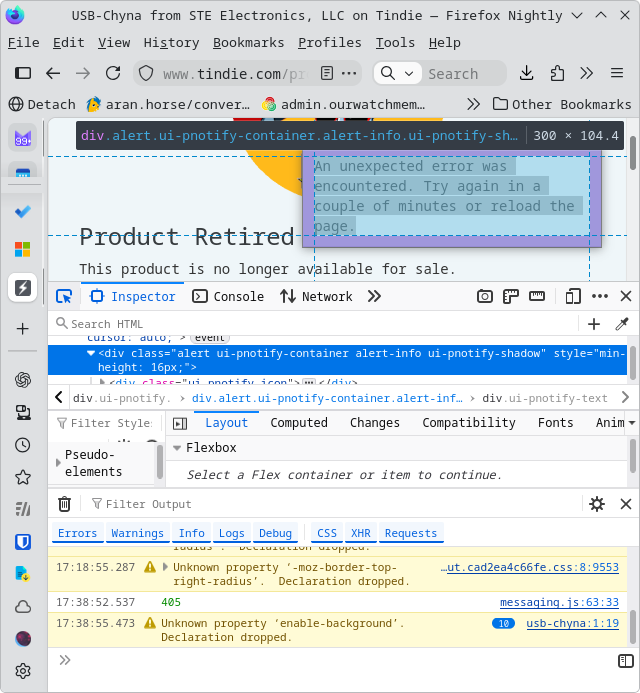The height and width of the screenshot is (693, 640).
Task: Collapse the div.alert ui-pnotify-container node
Action: pos(91,354)
